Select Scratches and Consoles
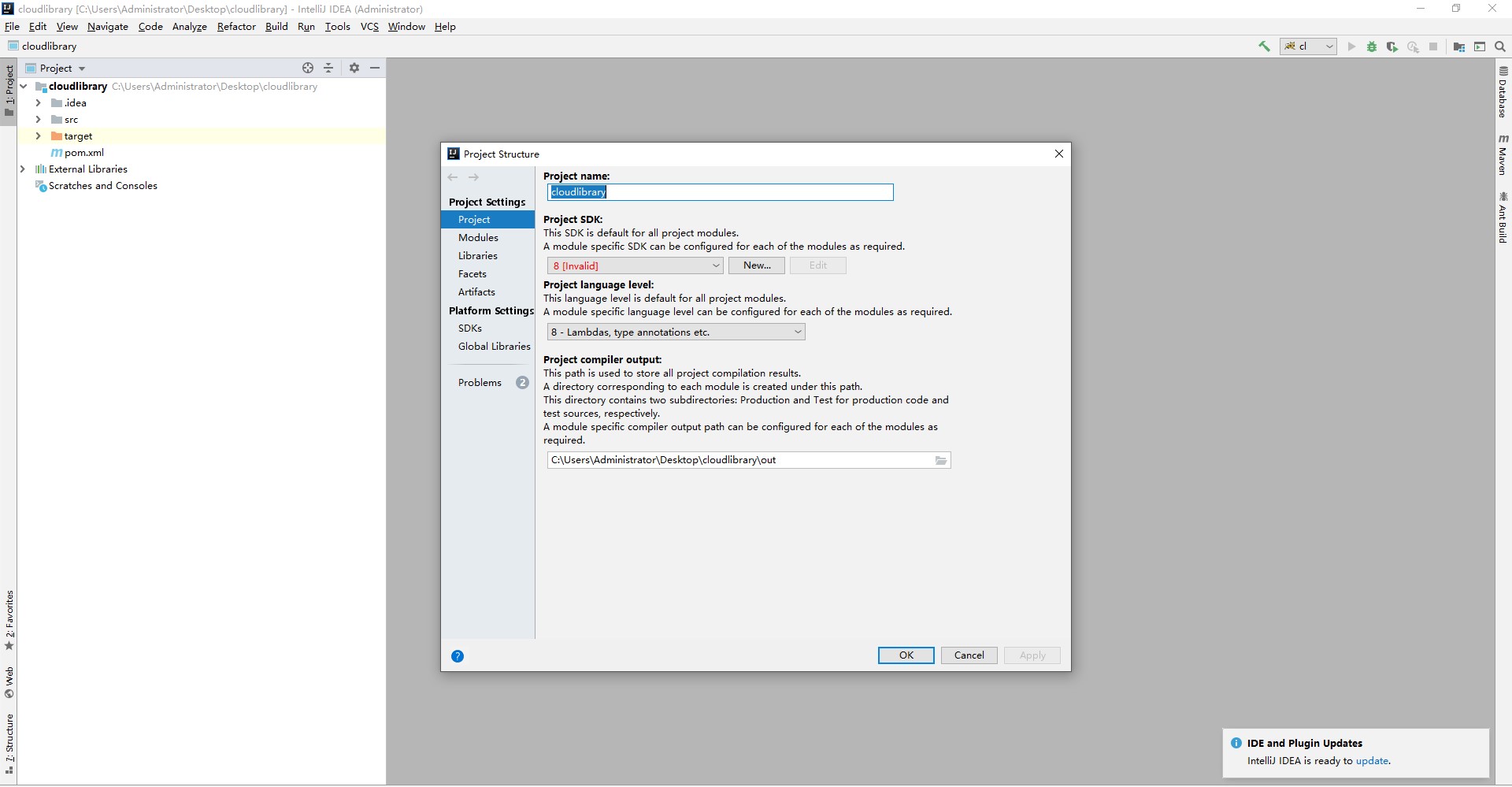Viewport: 1512px width, 787px height. point(96,185)
